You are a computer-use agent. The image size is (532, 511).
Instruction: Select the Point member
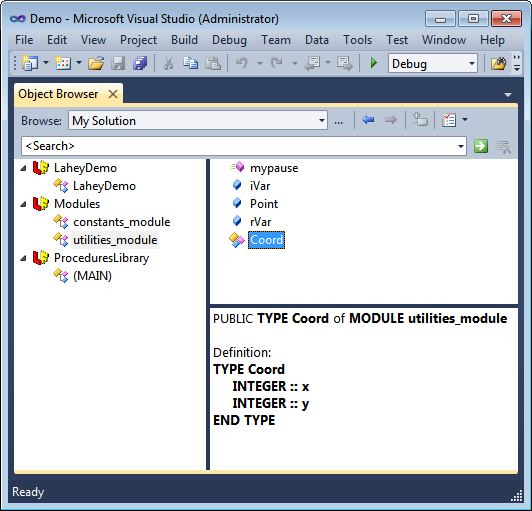point(264,204)
